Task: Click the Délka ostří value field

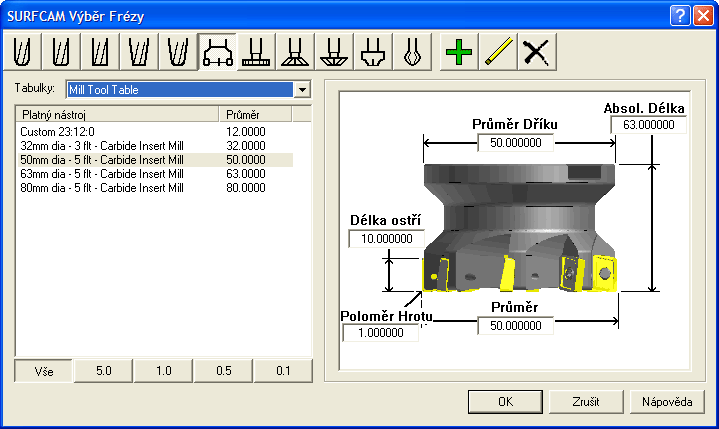Action: point(387,239)
